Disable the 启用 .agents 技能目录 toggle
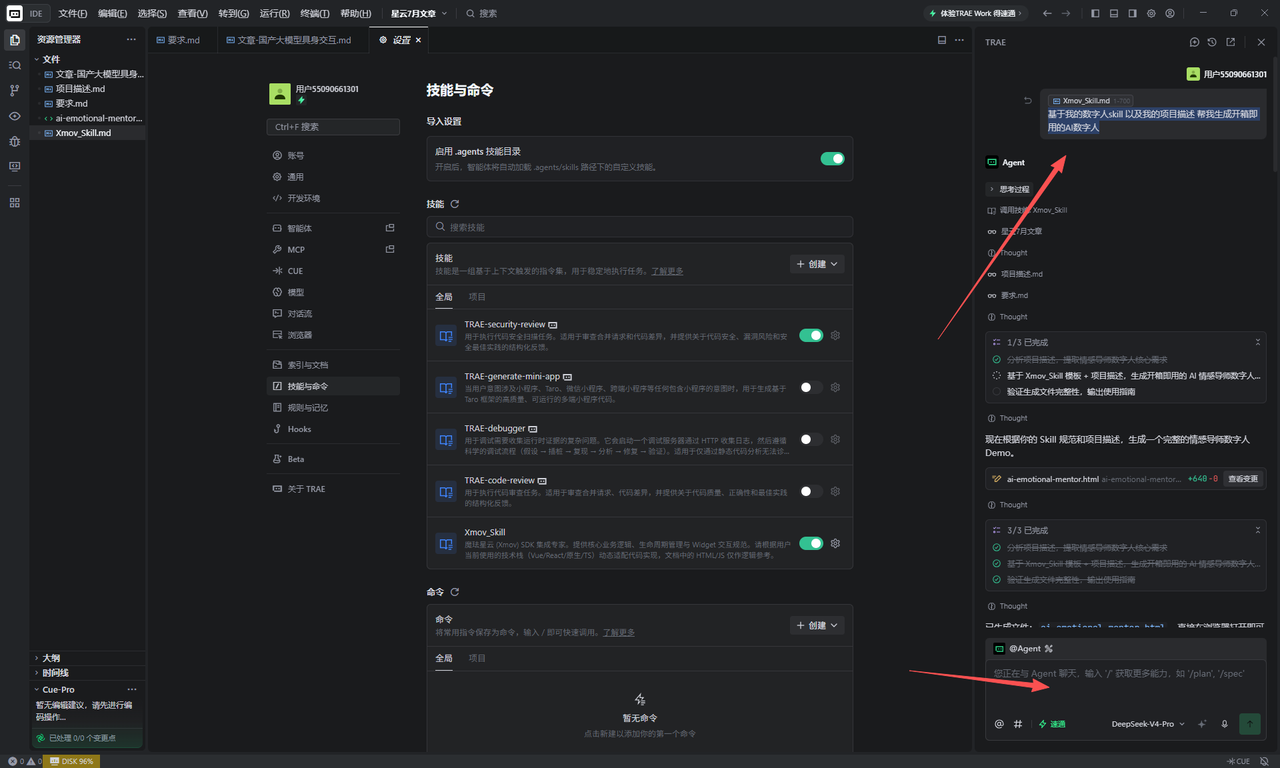Screen dimensions: 1280x768 pos(832,158)
